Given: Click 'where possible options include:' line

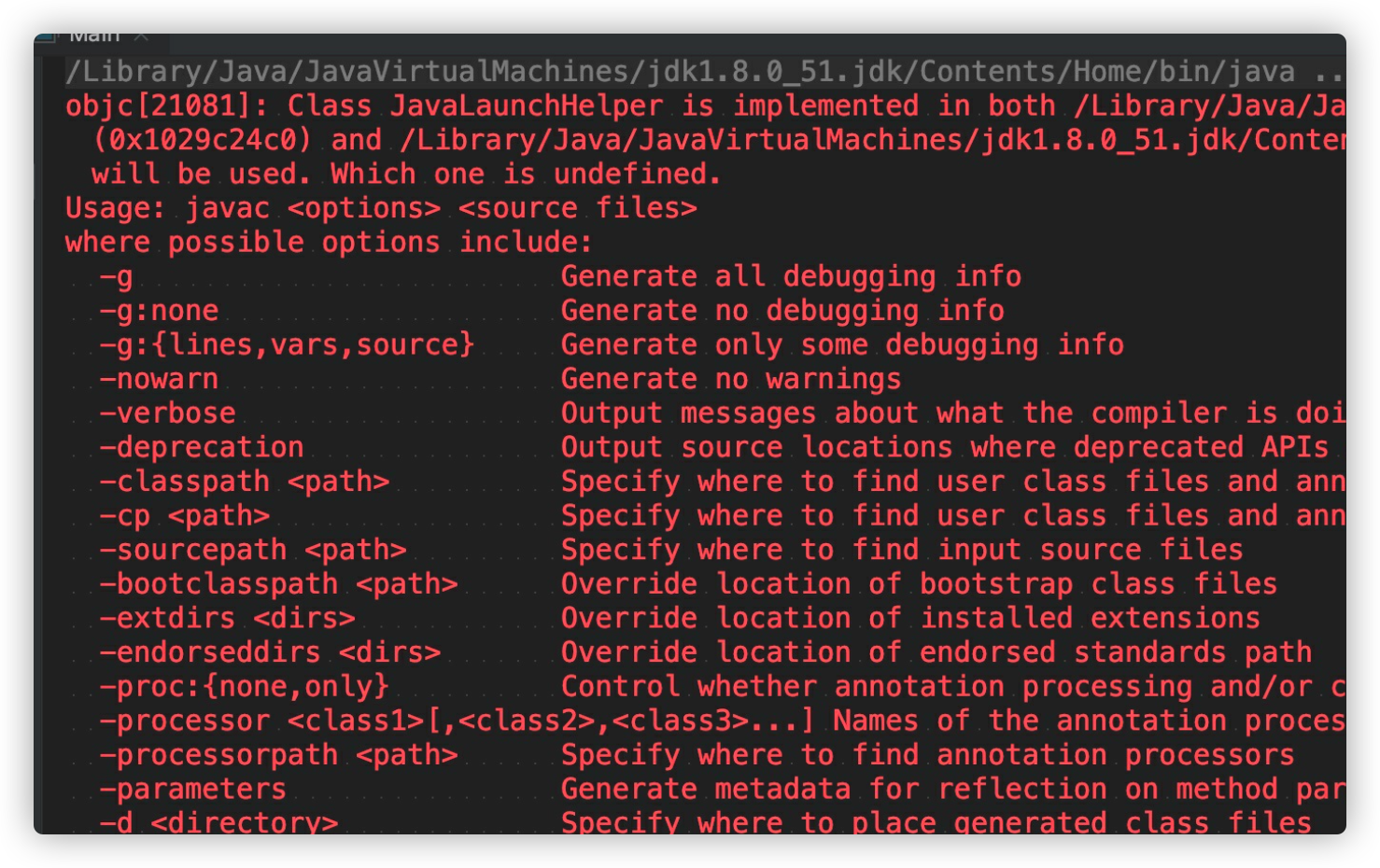Looking at the screenshot, I should pos(329,243).
